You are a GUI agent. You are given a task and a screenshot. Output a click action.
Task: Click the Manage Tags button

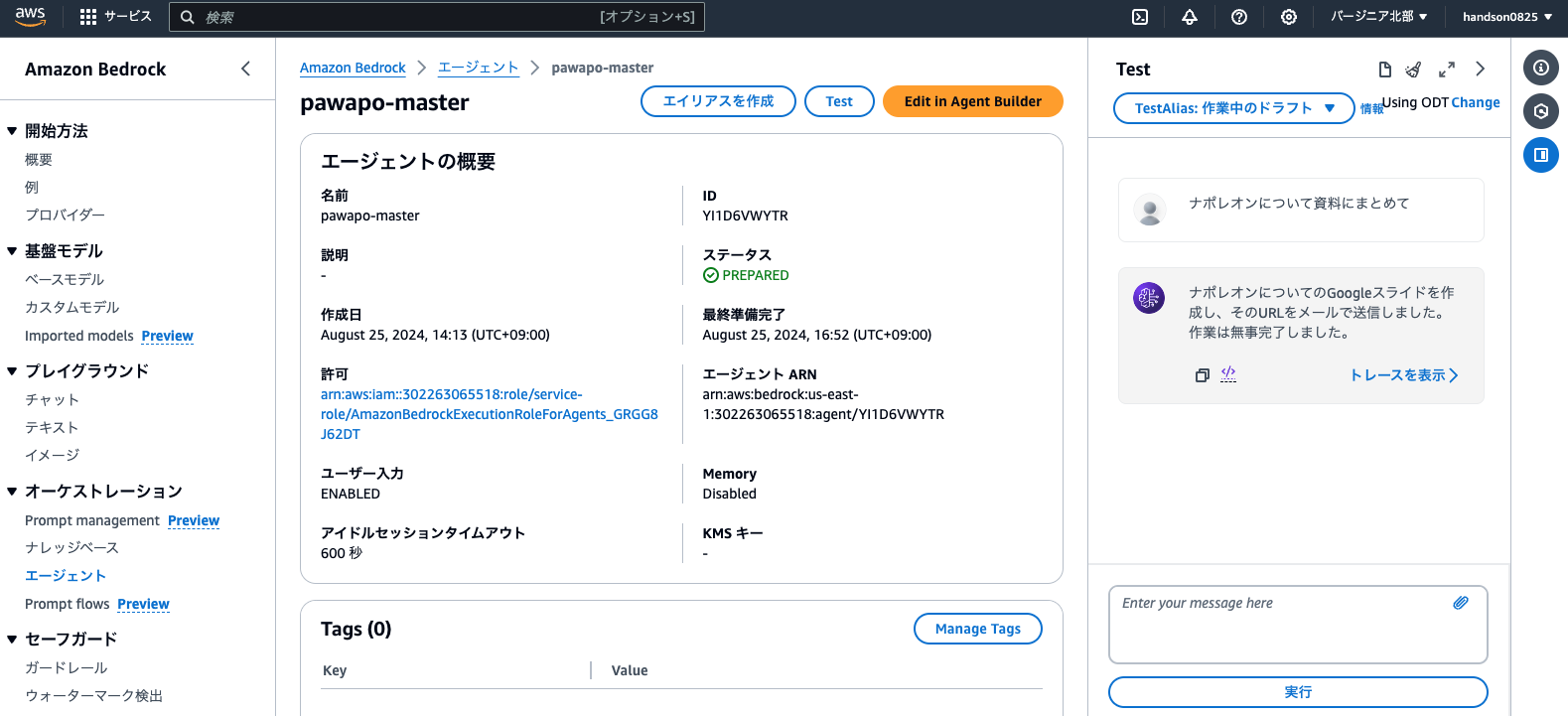[978, 629]
